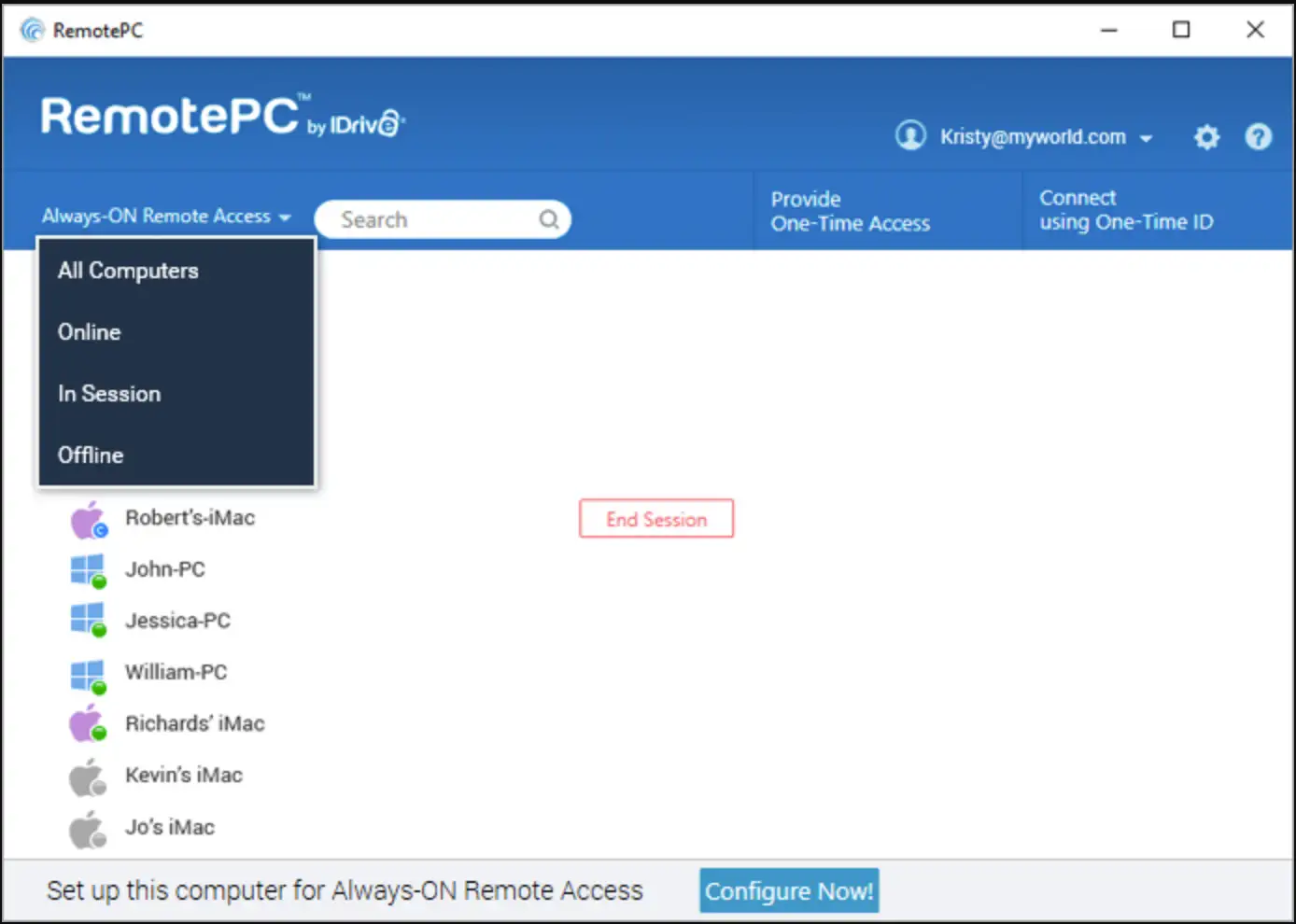Select Richards' iMac computer name

pyautogui.click(x=195, y=723)
